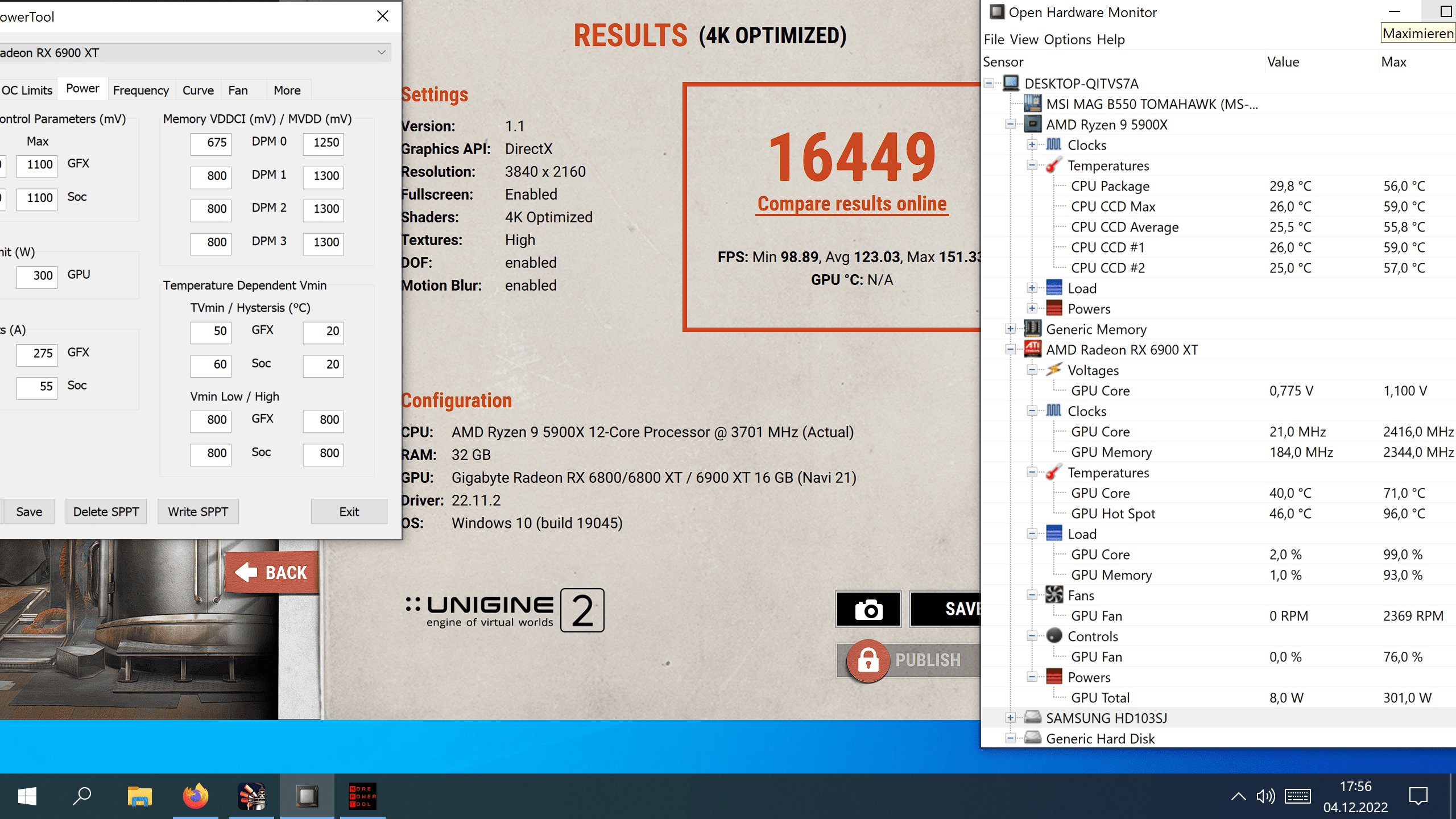Viewport: 1456px width, 819px height.
Task: Open the Help menu in Open Hardware Monitor
Action: [x=1111, y=39]
